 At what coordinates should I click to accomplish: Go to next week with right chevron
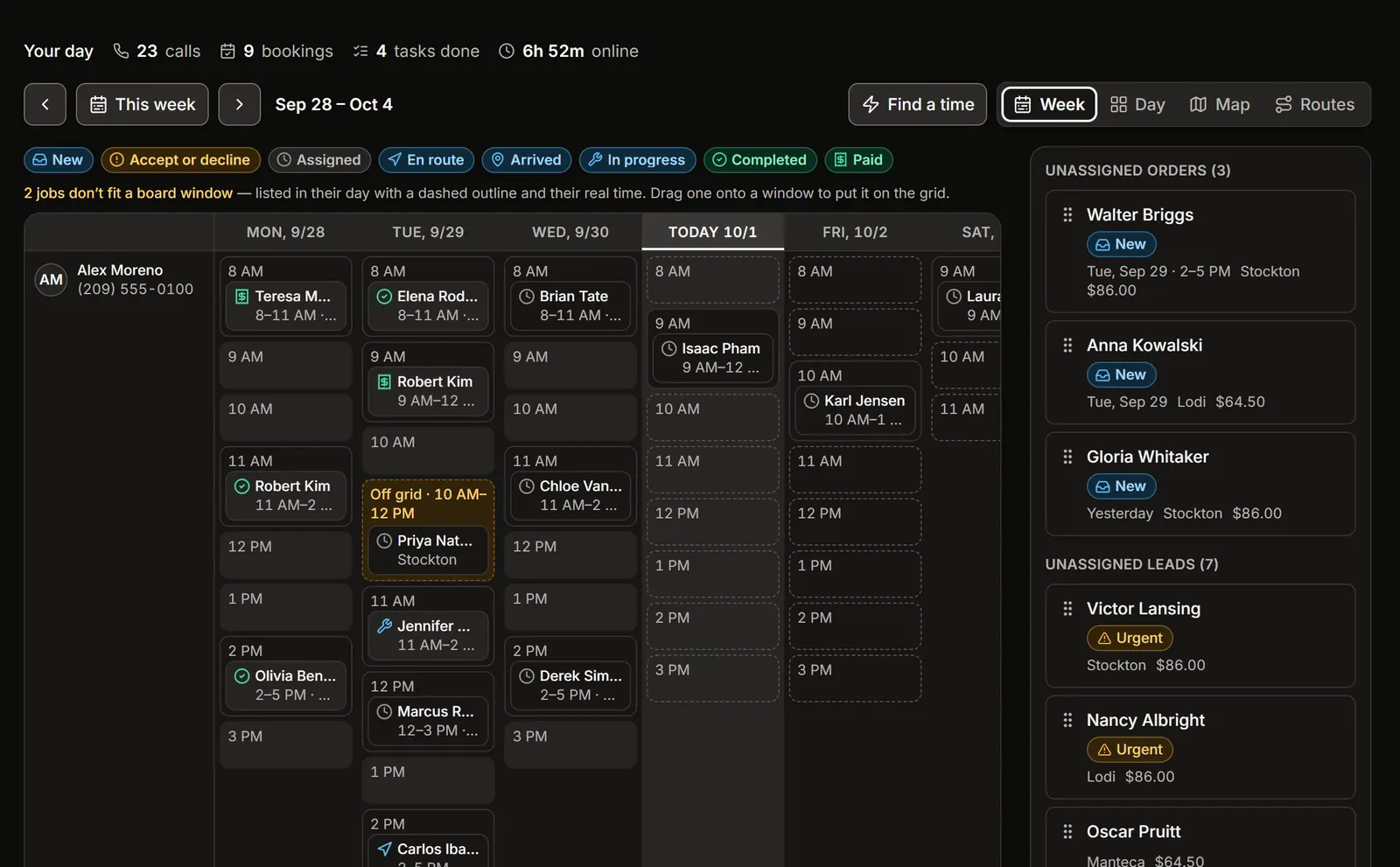(x=239, y=104)
